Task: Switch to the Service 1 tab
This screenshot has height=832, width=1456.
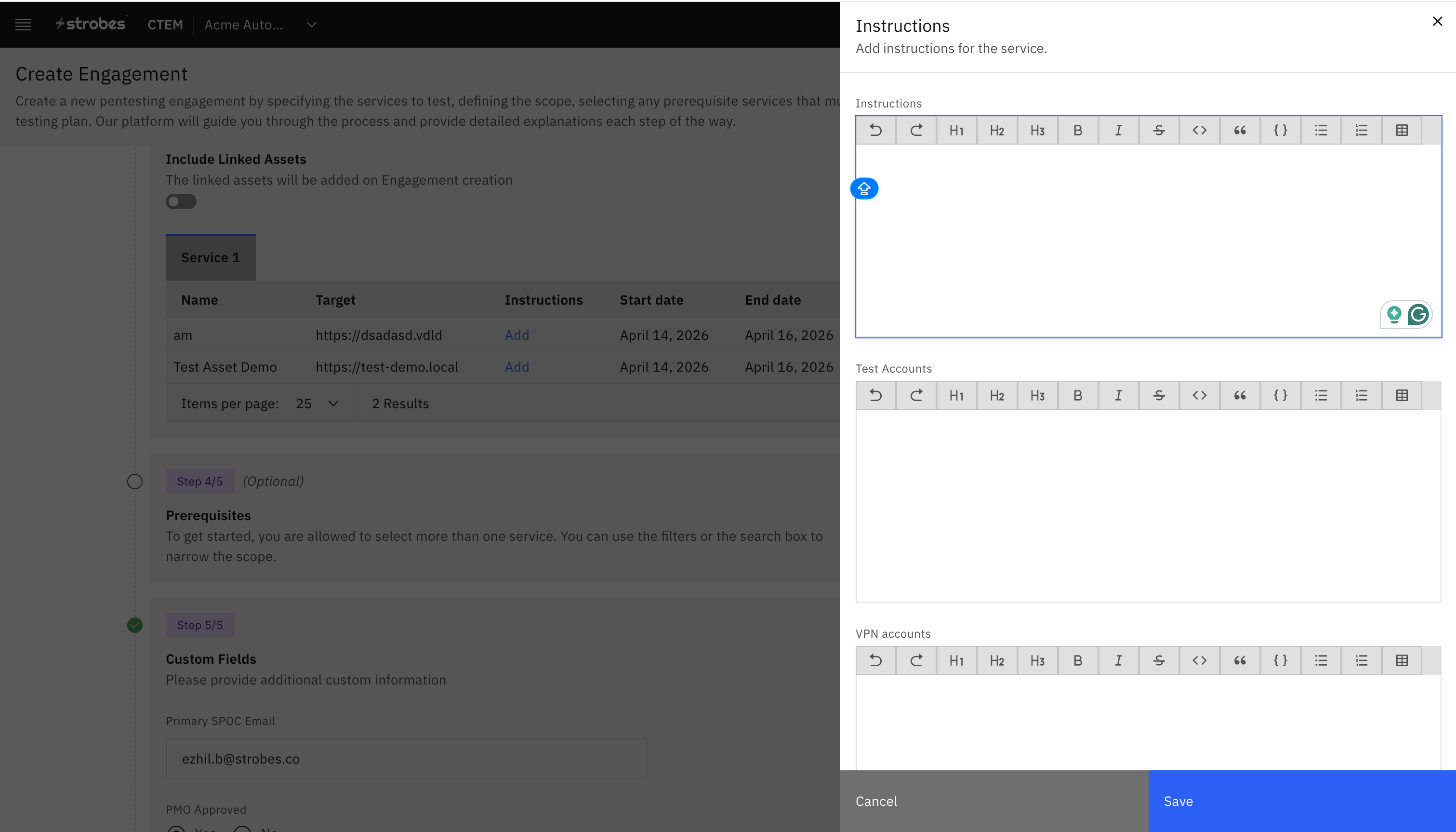Action: 210,258
